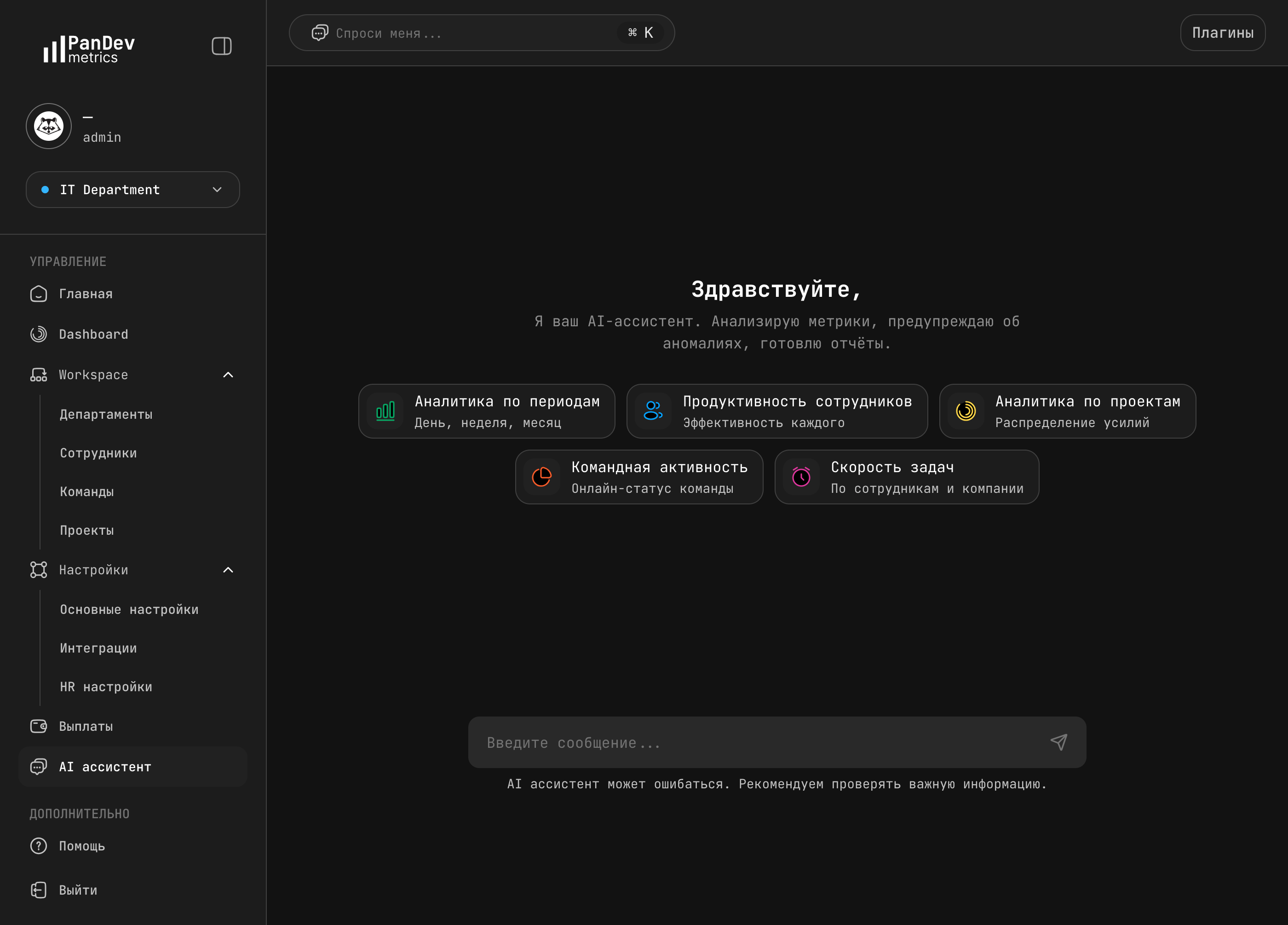Click the wallet icon next to Выплаты
The image size is (1288, 925).
pos(38,726)
